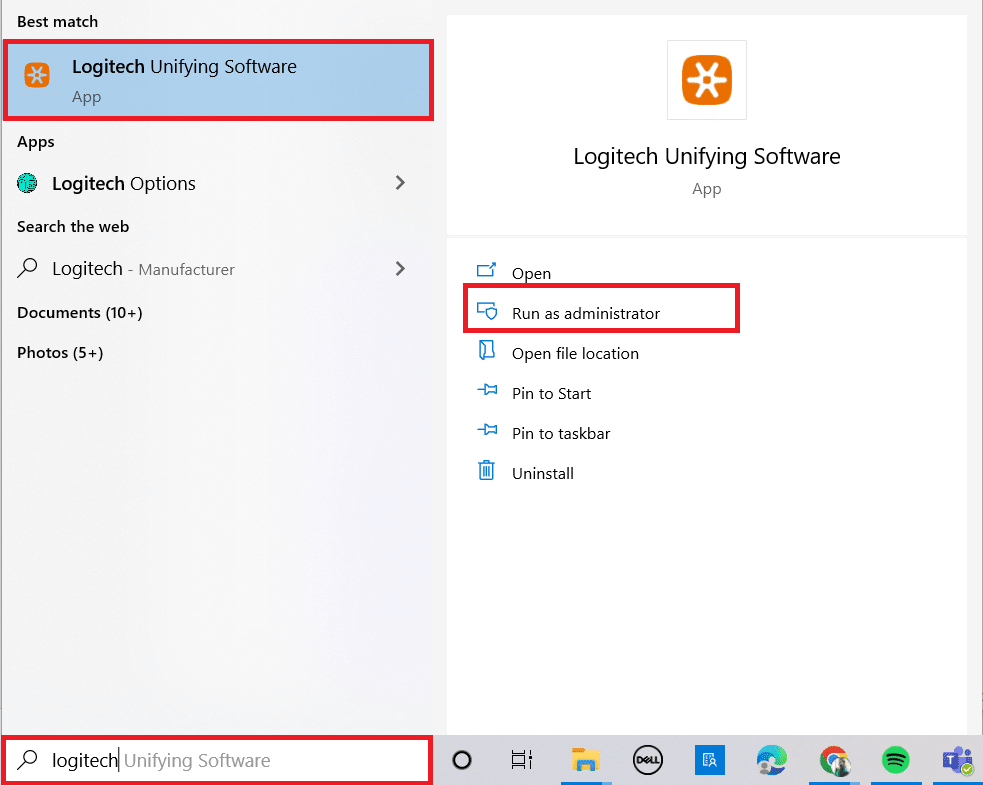Open File Explorer from the taskbar
Viewport: 983px width, 785px height.
click(x=585, y=759)
